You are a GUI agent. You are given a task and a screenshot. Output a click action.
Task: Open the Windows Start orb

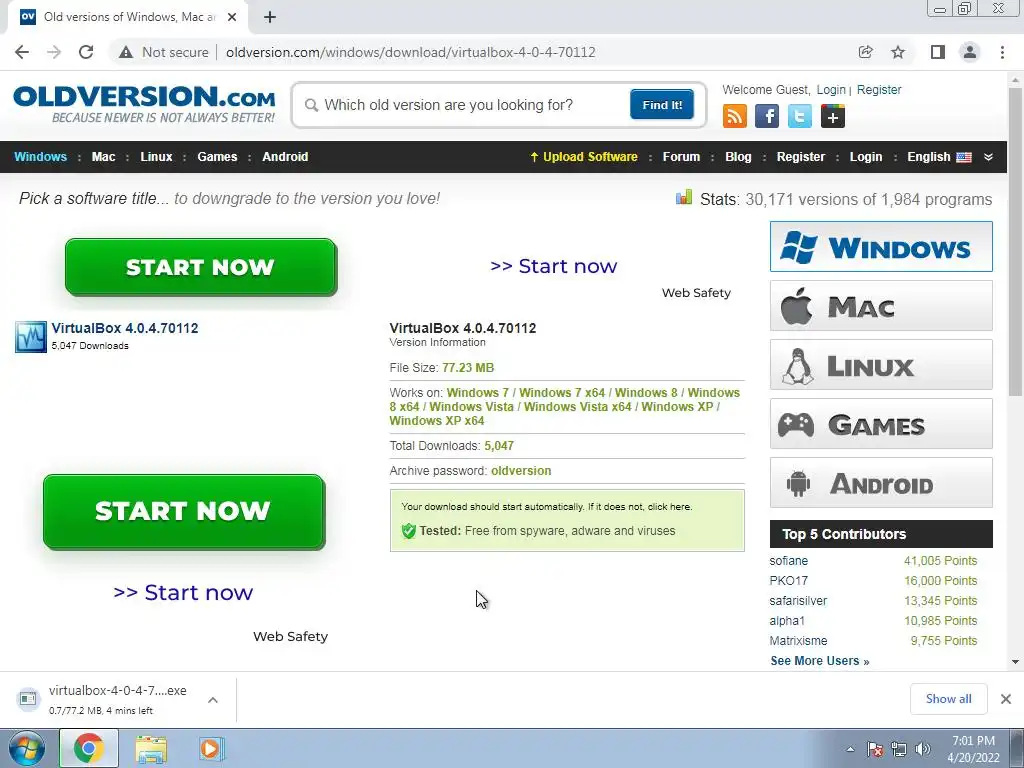point(26,748)
